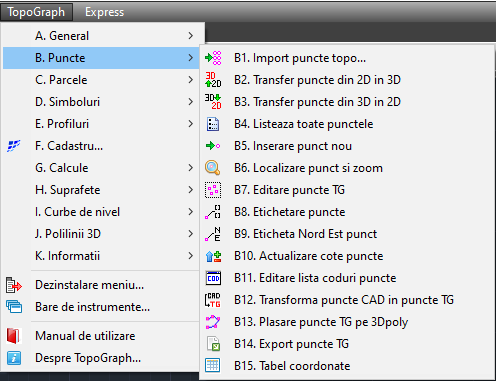Screen dimensions: 496x381
Task: Expand the C. Parcele submenu arrow
Action: (x=191, y=80)
